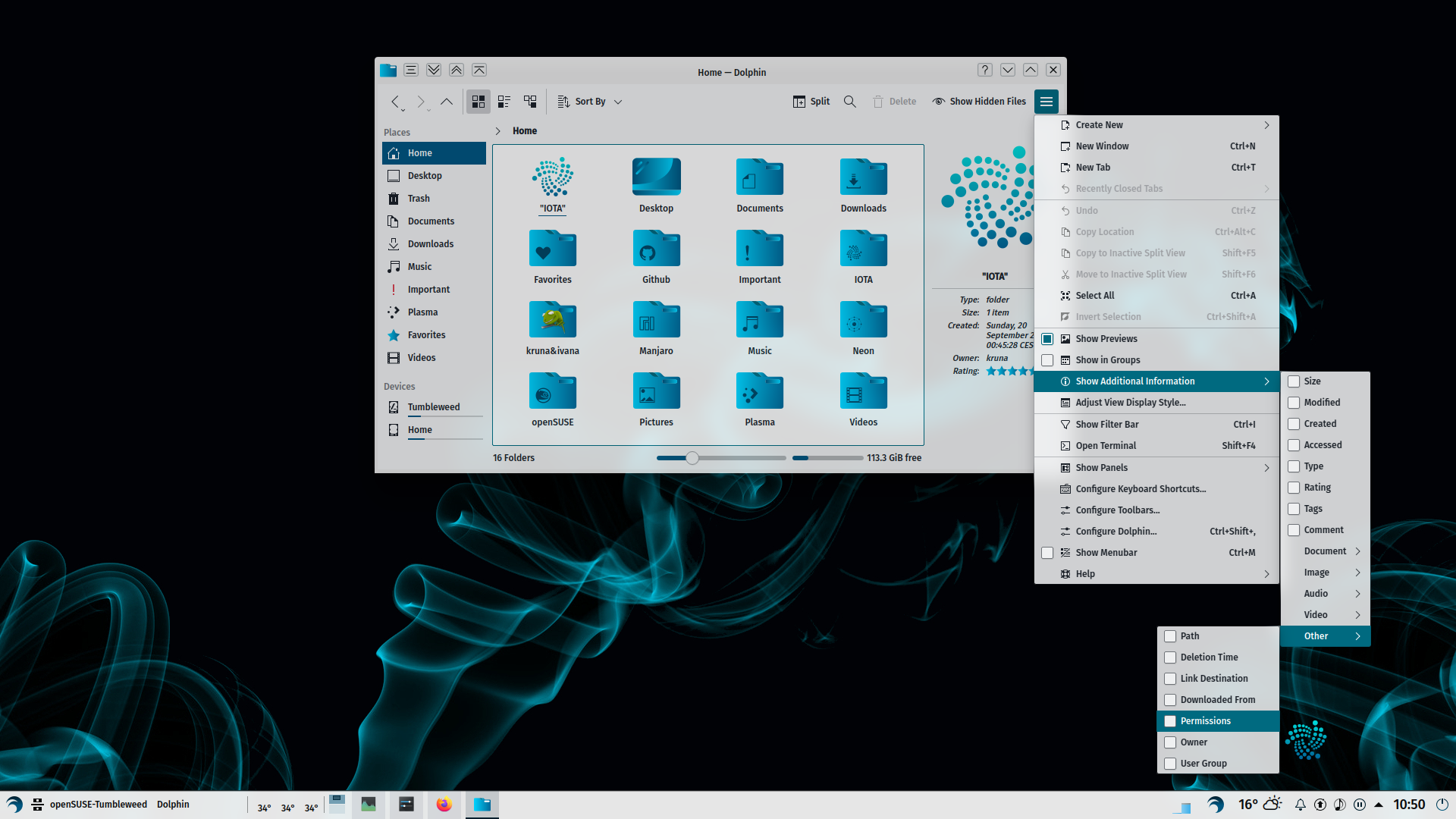Set the rating stars in info panel

pyautogui.click(x=1009, y=371)
